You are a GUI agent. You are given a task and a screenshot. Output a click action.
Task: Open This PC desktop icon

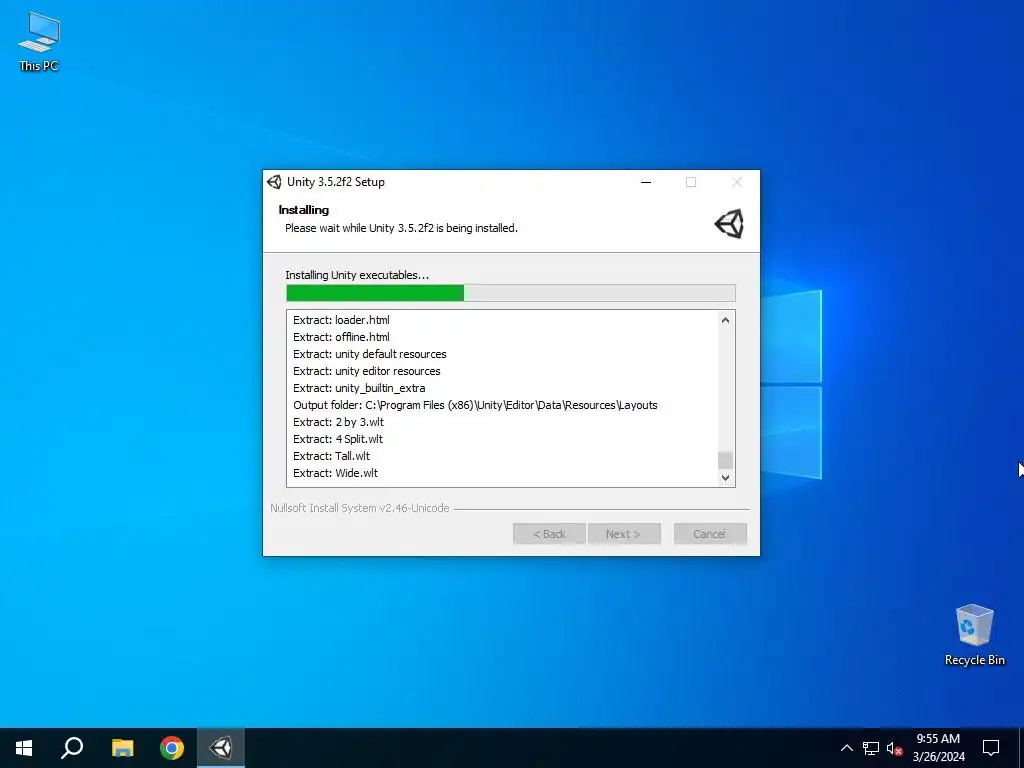[x=39, y=42]
